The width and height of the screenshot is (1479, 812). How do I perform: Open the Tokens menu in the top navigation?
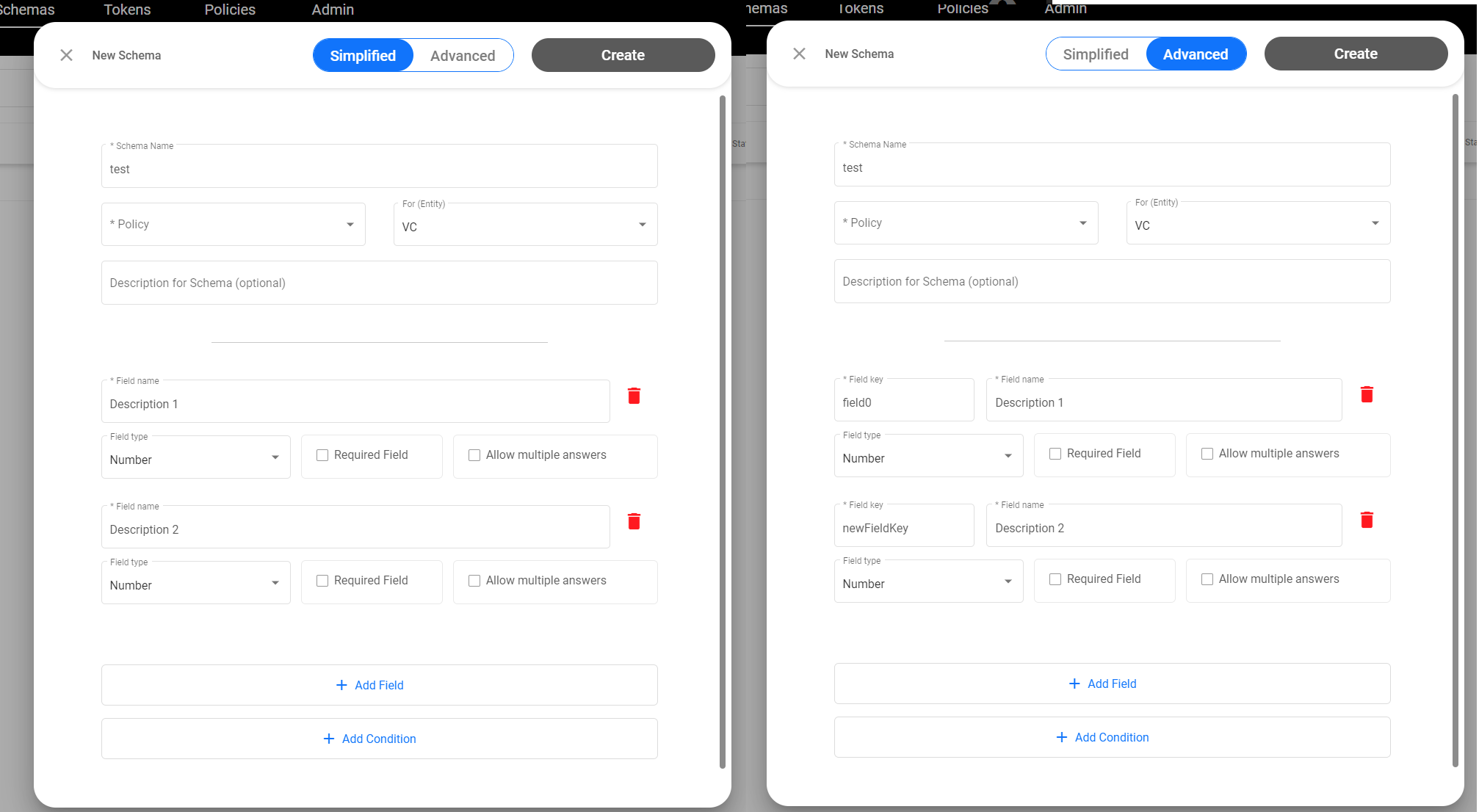126,10
